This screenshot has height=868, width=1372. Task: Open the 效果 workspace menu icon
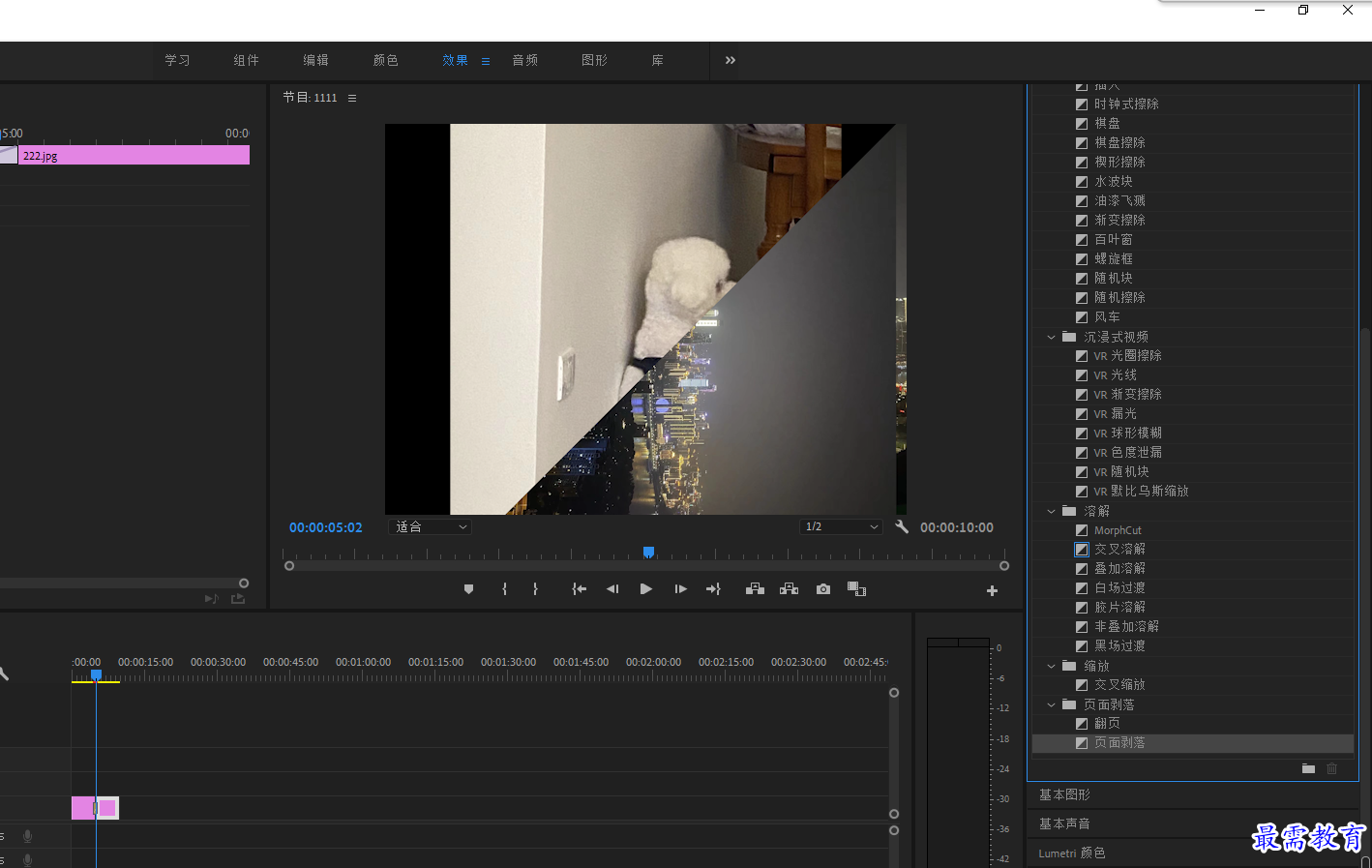486,61
